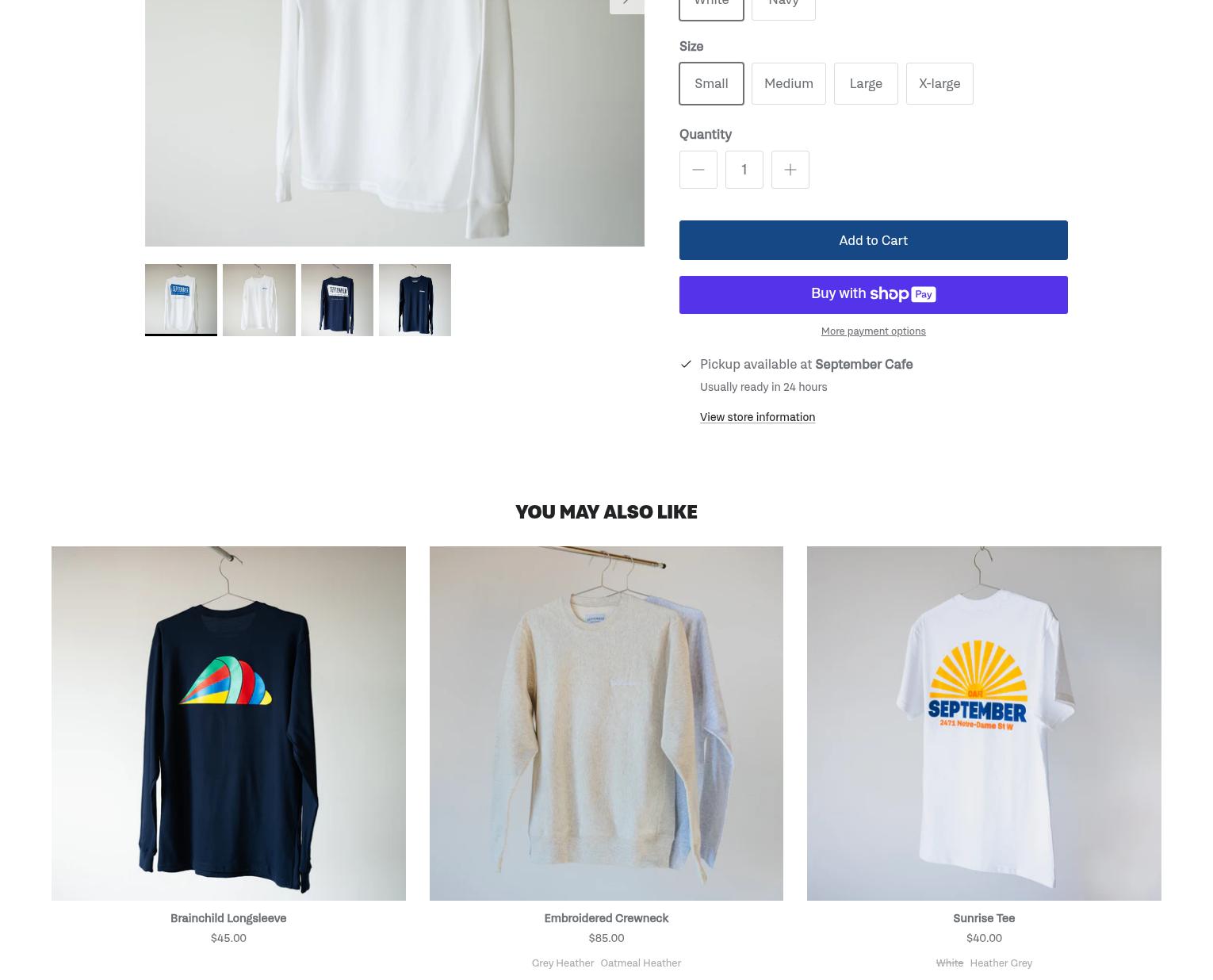
Task: Pick the White color option
Action: pos(711,5)
